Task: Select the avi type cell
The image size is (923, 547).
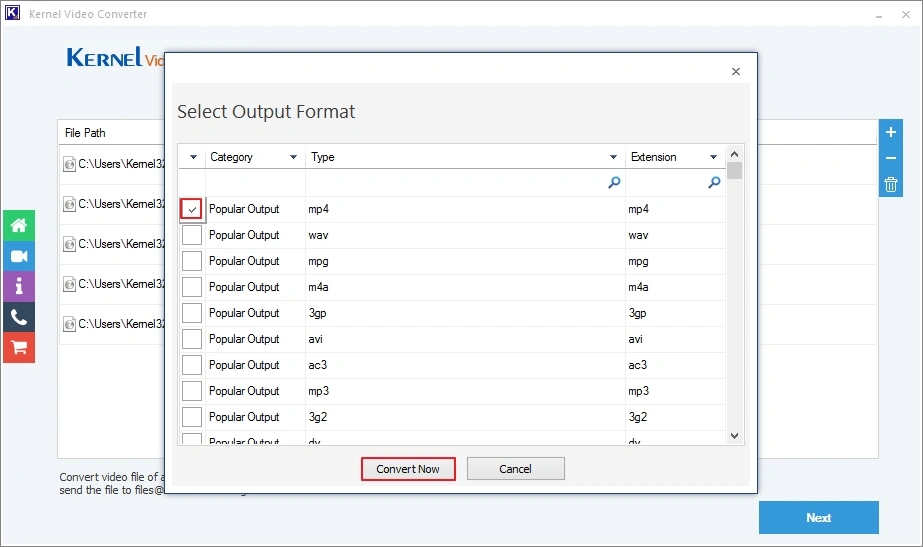Action: point(465,339)
